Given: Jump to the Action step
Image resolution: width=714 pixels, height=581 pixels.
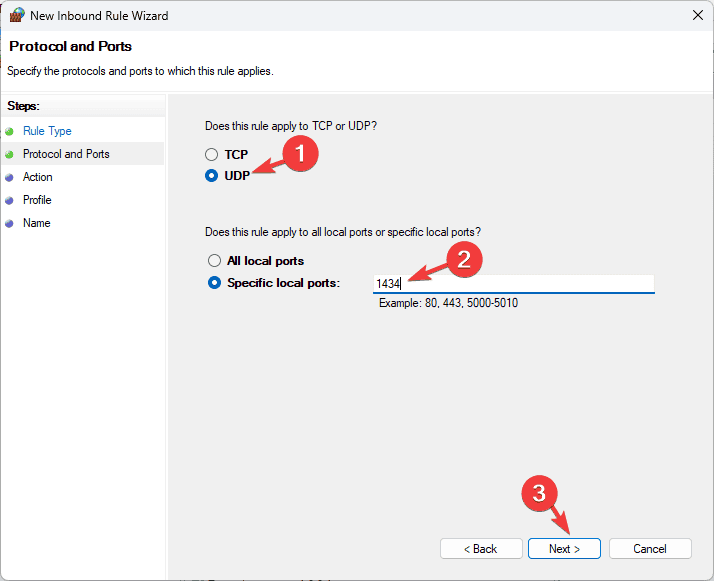Looking at the screenshot, I should 38,177.
